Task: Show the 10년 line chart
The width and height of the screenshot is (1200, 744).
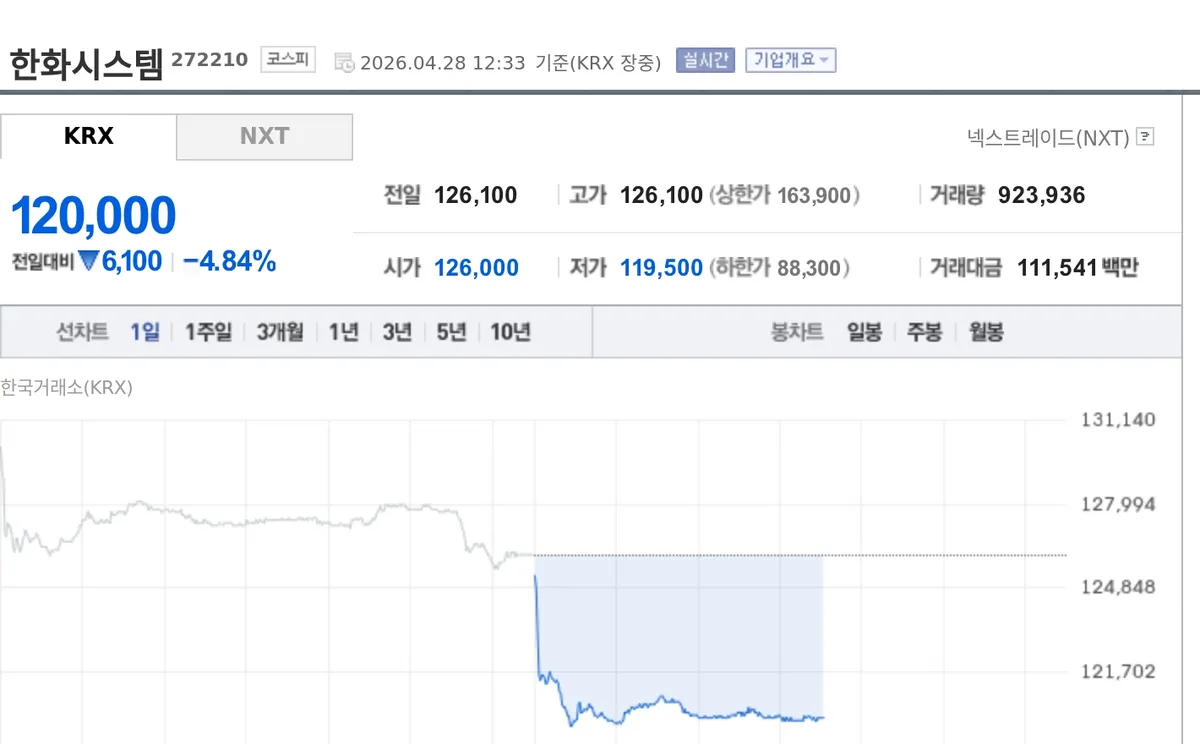Action: [x=510, y=332]
